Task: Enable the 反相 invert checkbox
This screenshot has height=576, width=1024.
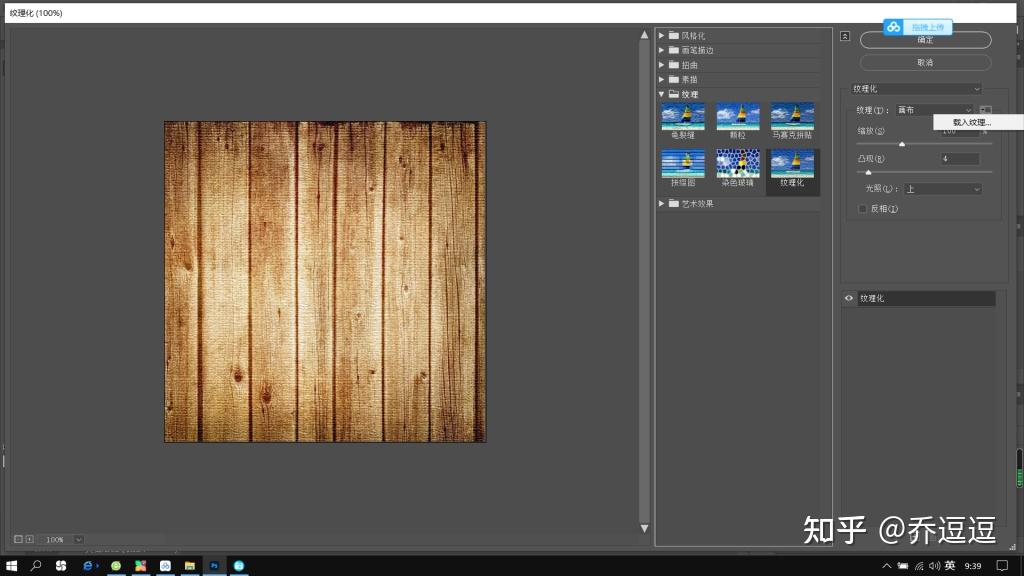Action: (862, 209)
